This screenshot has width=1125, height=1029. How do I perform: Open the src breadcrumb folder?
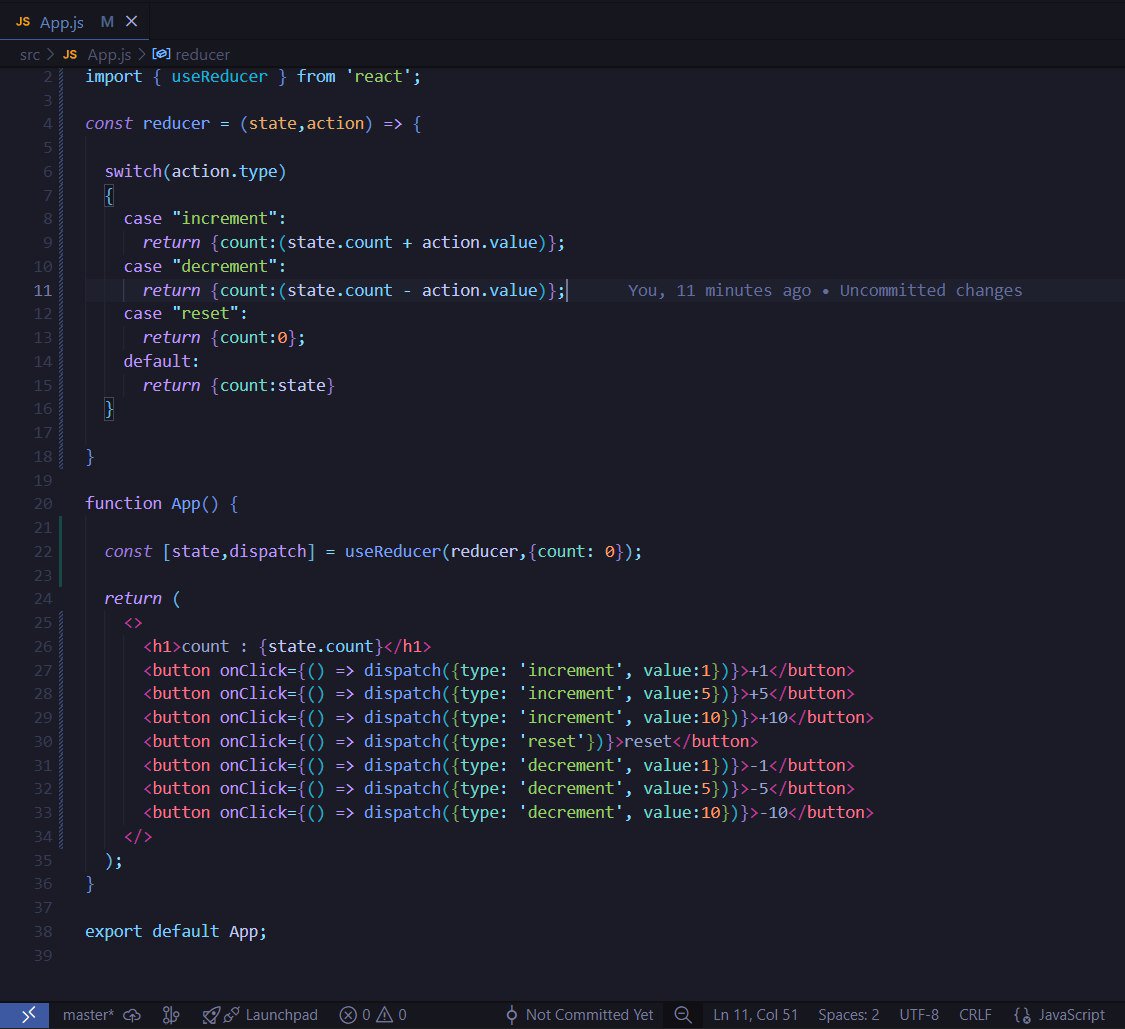tap(29, 55)
